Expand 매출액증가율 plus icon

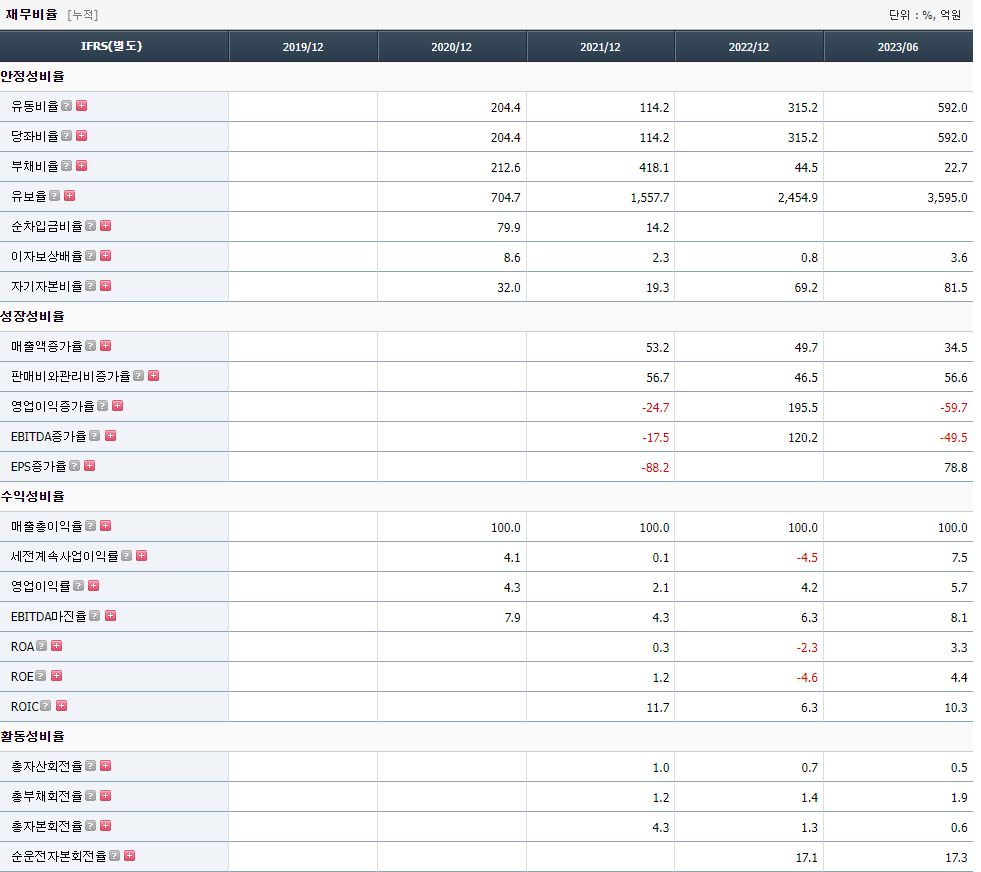[106, 346]
